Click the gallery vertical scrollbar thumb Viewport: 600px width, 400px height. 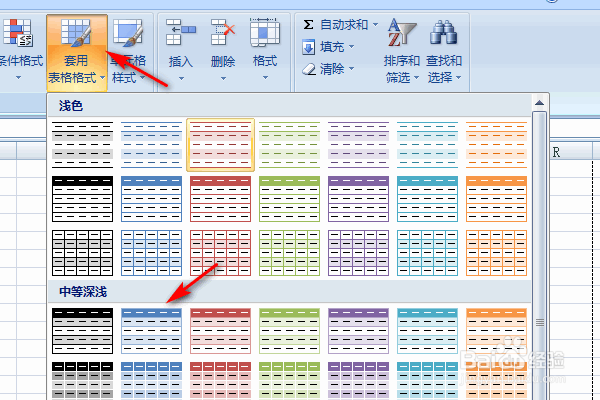tap(540, 256)
